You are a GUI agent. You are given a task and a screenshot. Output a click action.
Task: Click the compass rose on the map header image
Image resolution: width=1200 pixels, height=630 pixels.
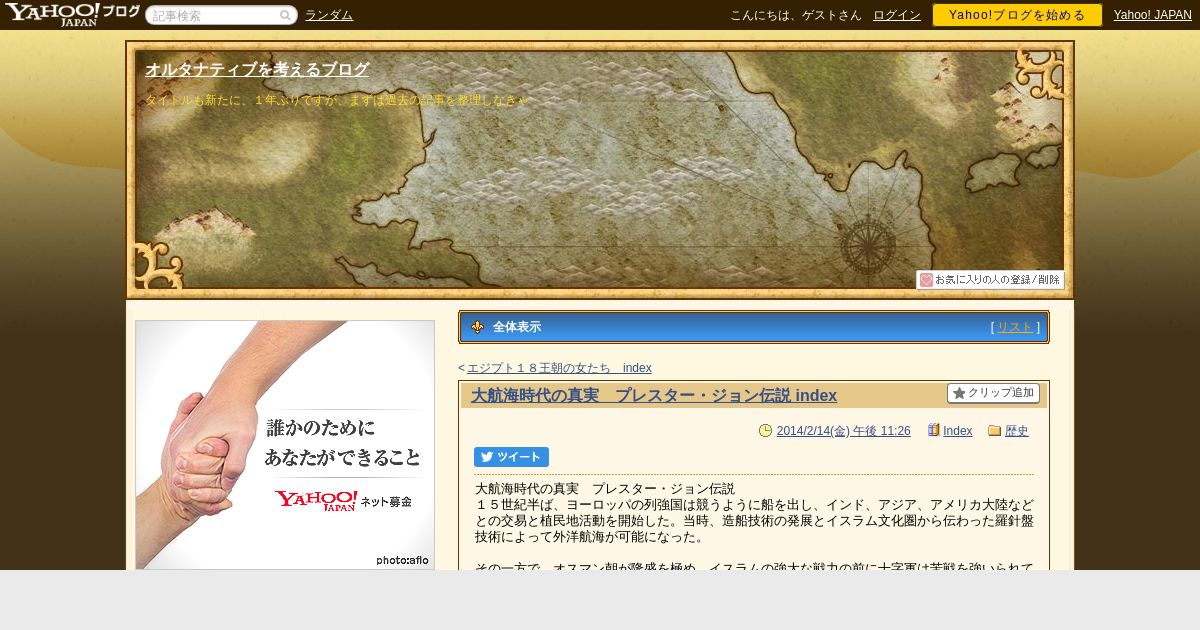click(x=867, y=245)
